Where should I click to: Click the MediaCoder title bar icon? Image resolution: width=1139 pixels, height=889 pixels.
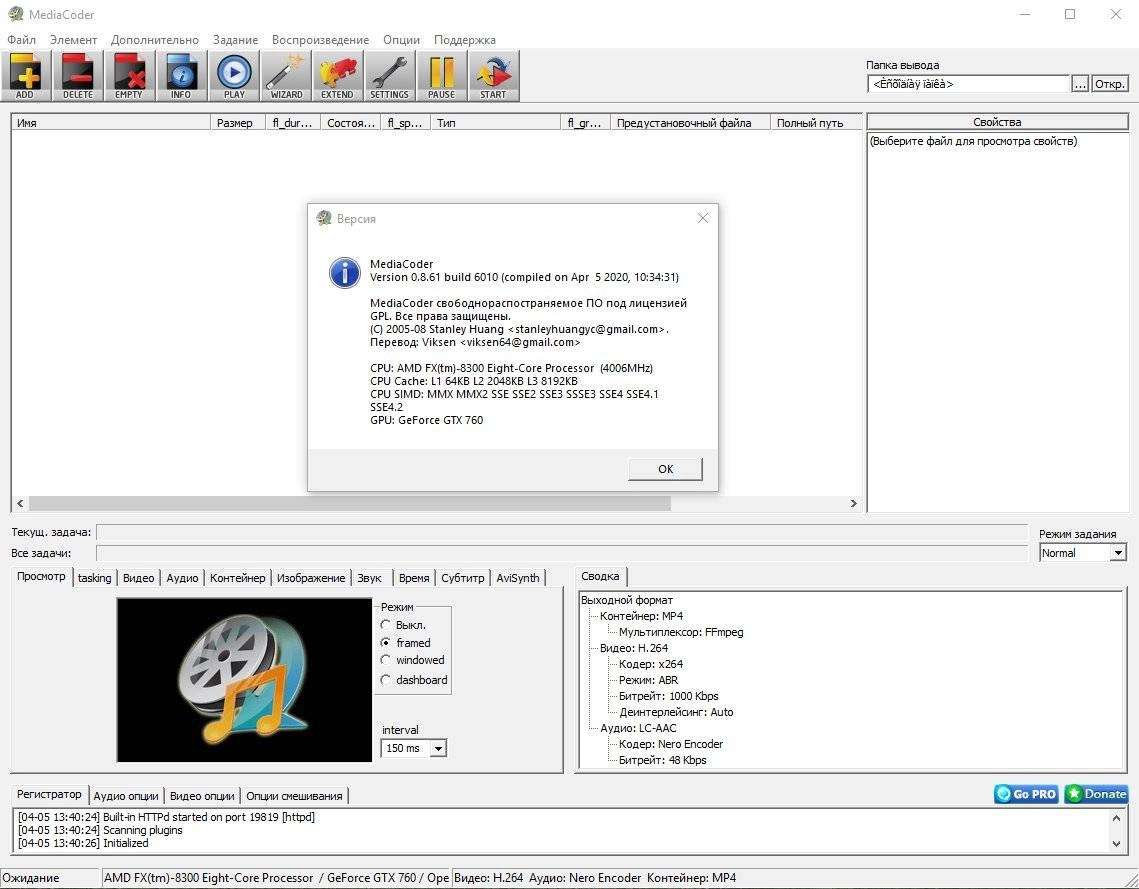[x=15, y=14]
